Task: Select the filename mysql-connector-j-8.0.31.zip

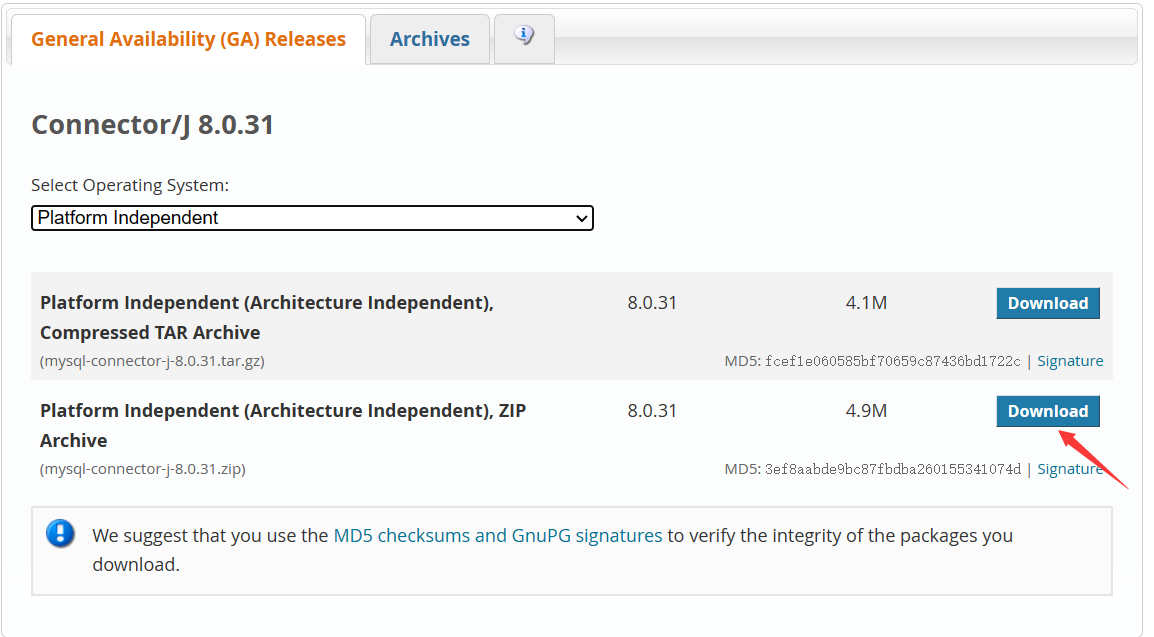Action: click(x=143, y=469)
